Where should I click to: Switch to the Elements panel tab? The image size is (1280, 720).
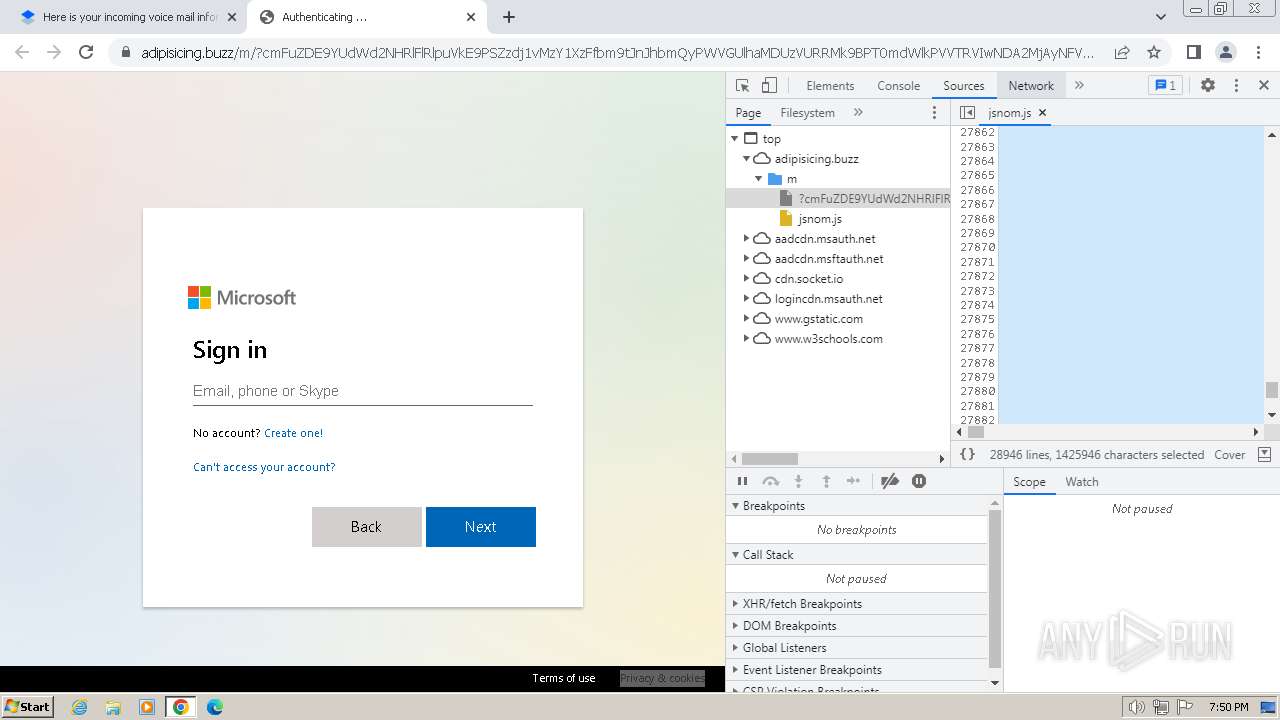pos(830,85)
